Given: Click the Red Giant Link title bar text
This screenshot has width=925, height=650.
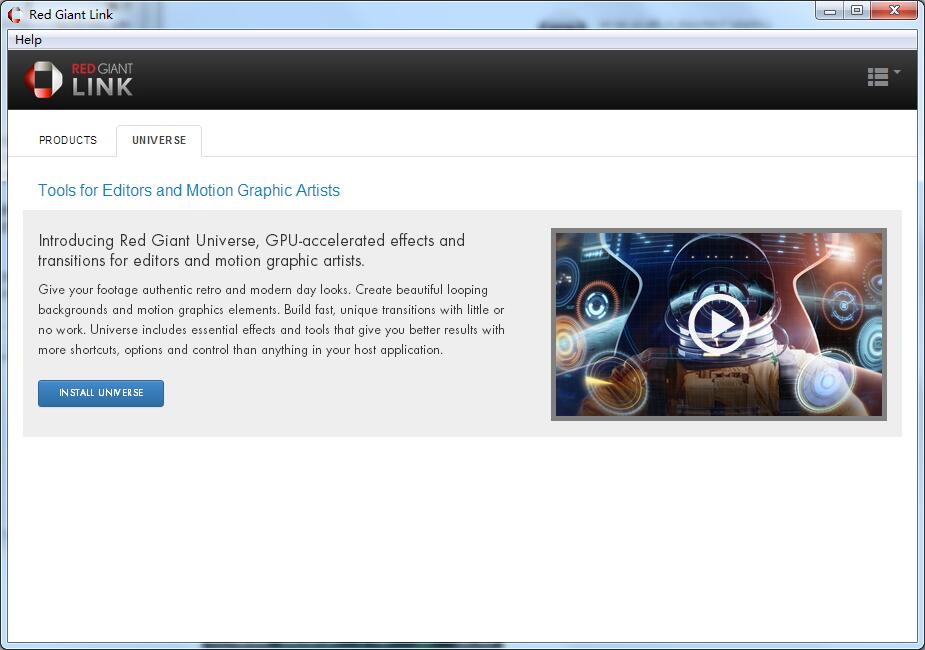Looking at the screenshot, I should (71, 15).
